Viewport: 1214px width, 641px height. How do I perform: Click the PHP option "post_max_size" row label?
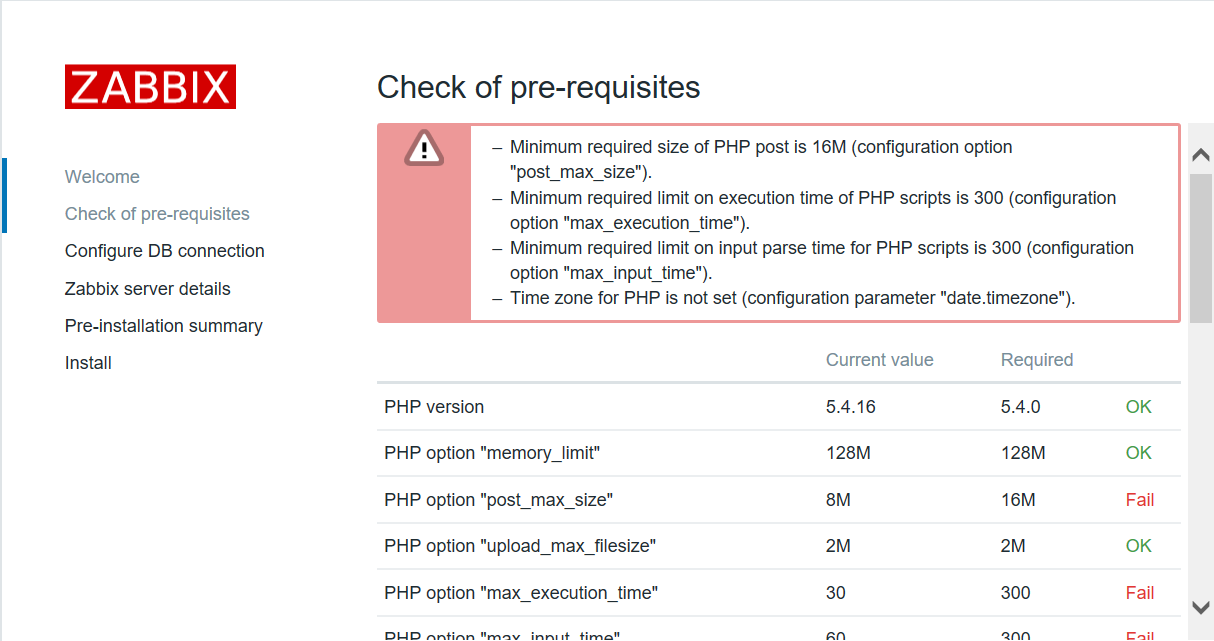pyautogui.click(x=498, y=500)
